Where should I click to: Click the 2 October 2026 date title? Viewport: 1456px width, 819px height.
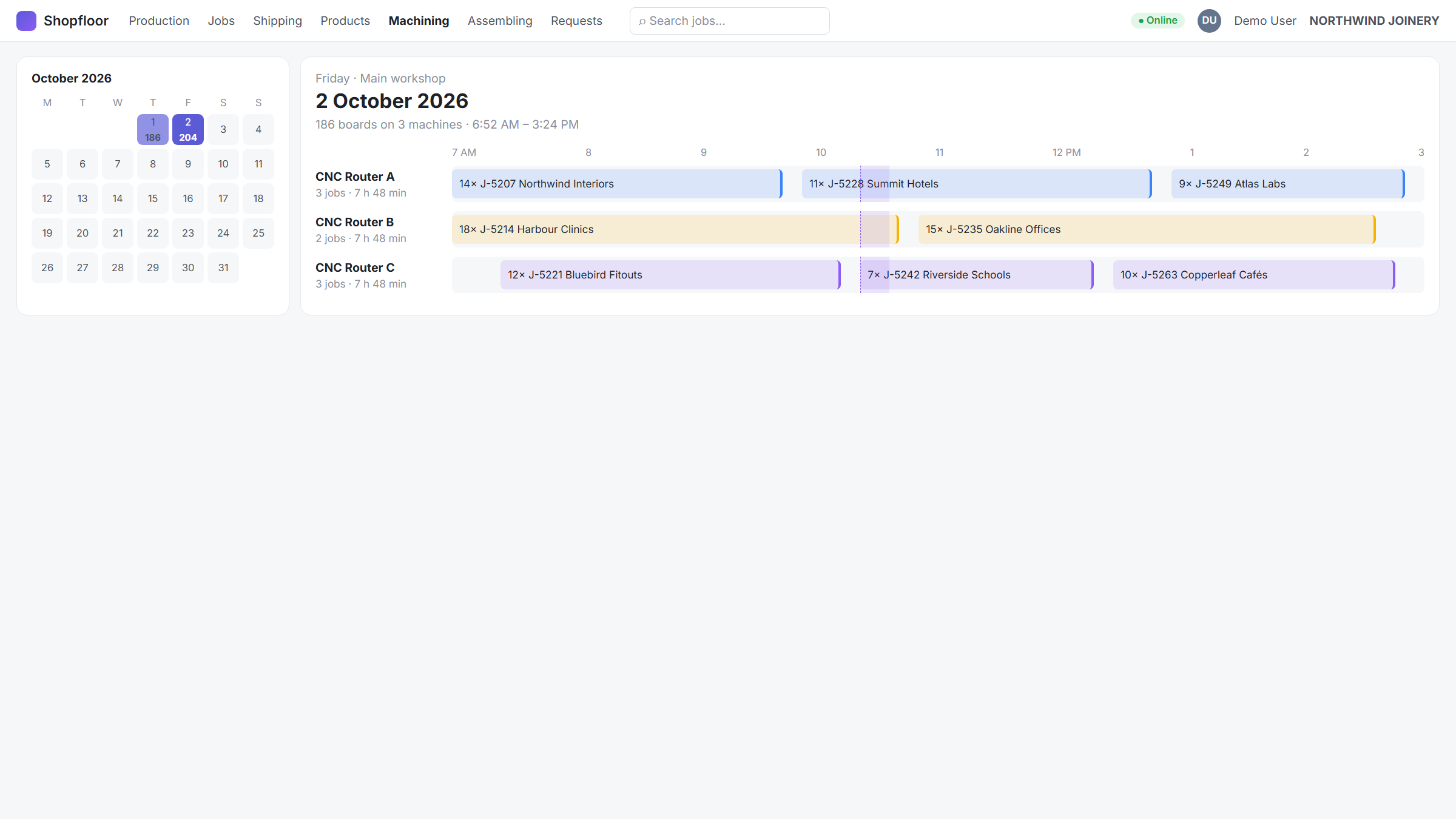[x=392, y=101]
